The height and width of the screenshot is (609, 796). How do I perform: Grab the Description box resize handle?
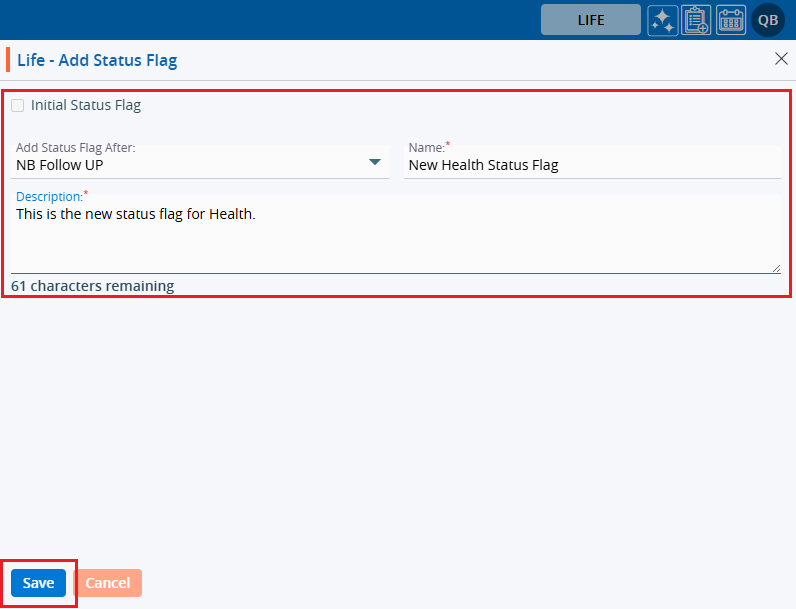pyautogui.click(x=775, y=267)
